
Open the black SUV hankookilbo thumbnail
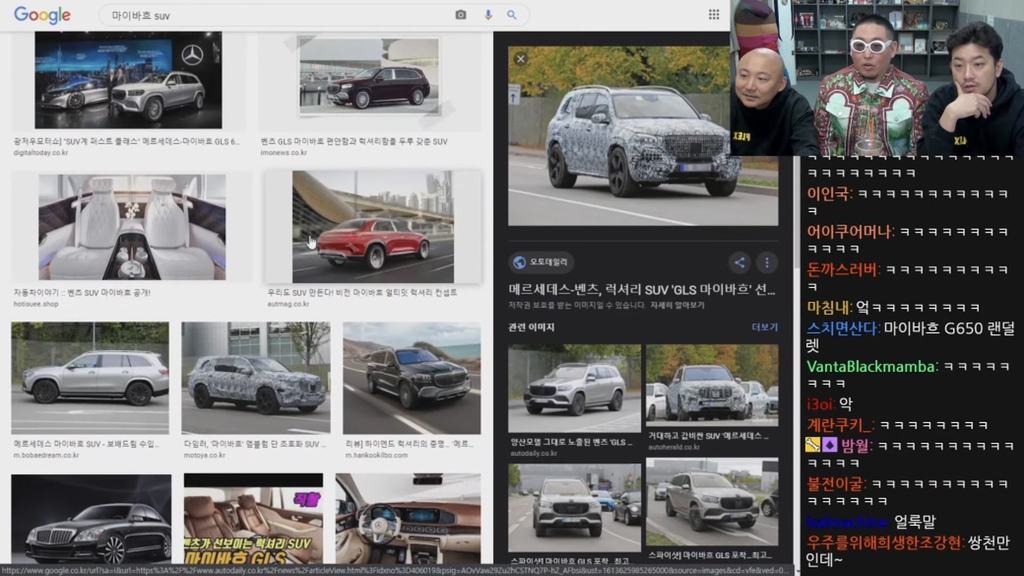(x=411, y=377)
